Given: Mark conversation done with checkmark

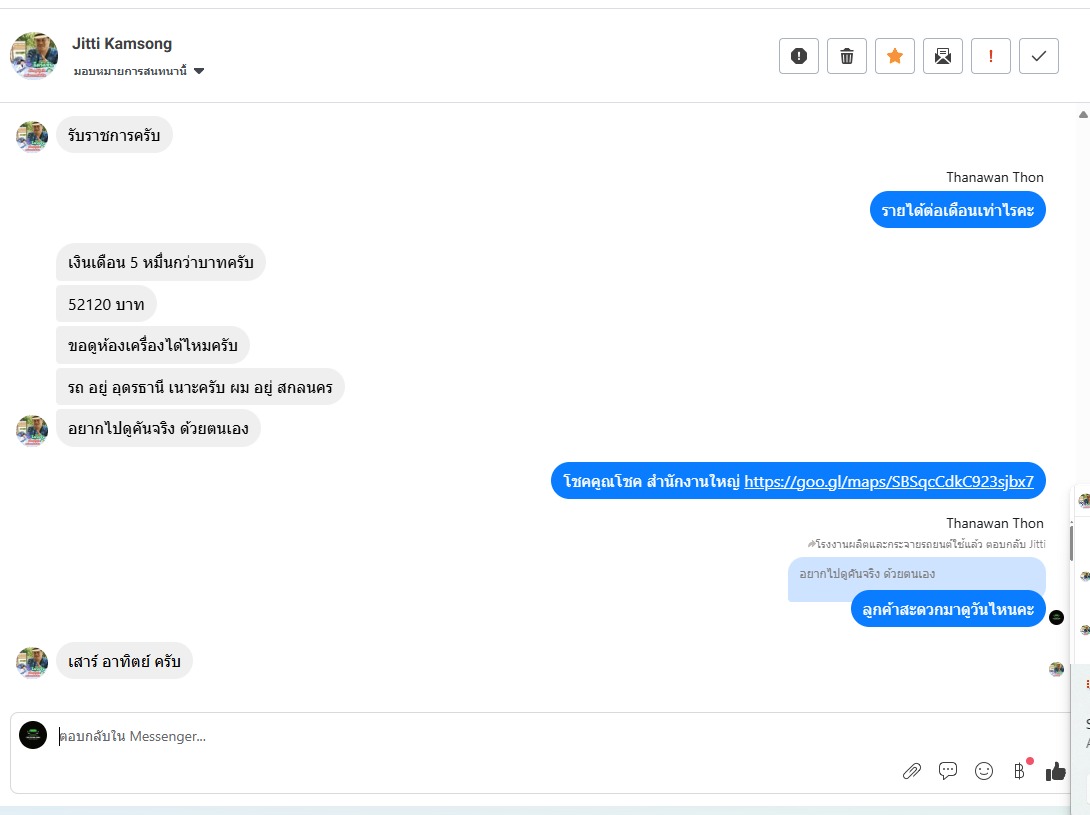Looking at the screenshot, I should point(1039,56).
